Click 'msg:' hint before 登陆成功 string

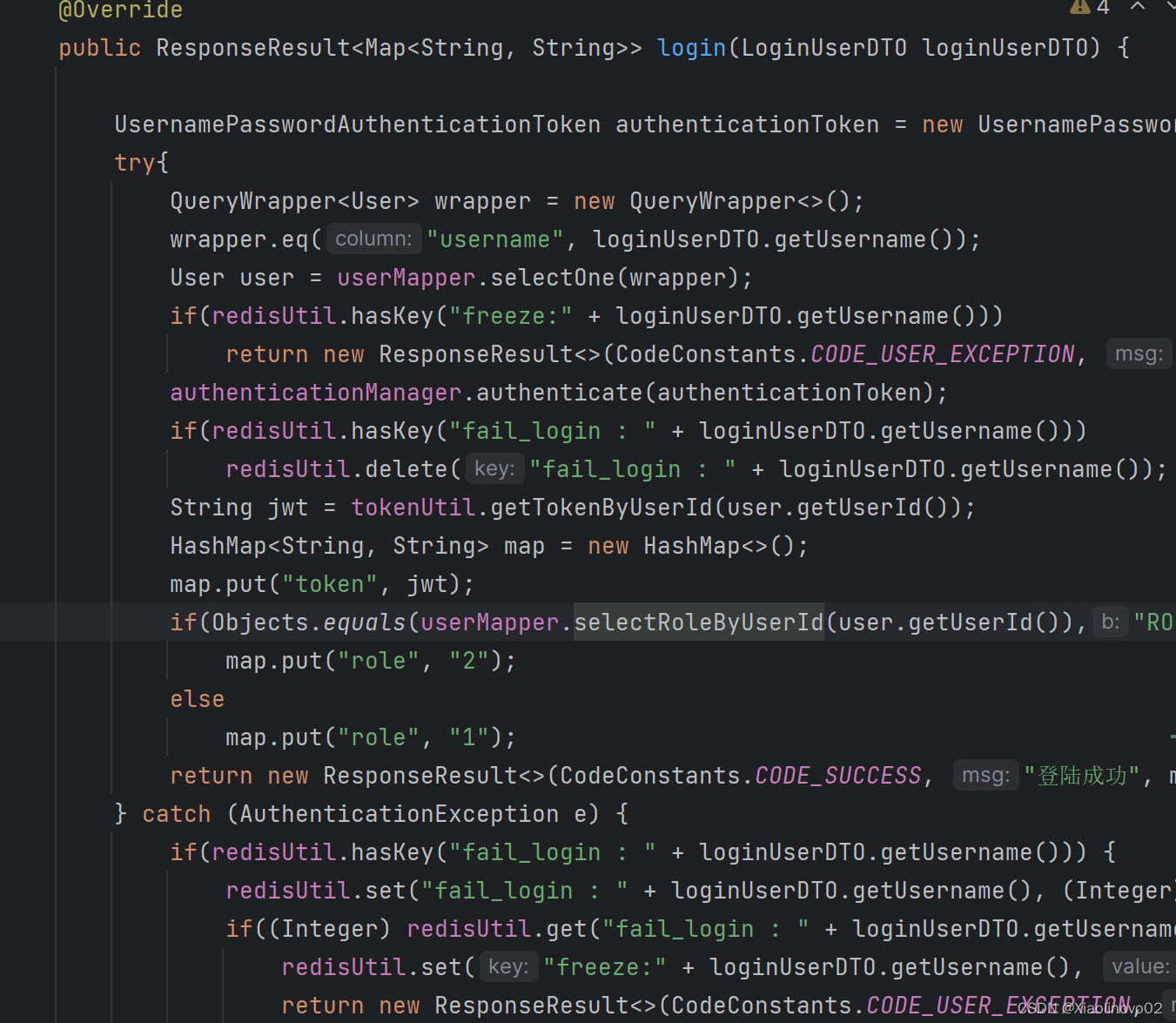coord(986,775)
